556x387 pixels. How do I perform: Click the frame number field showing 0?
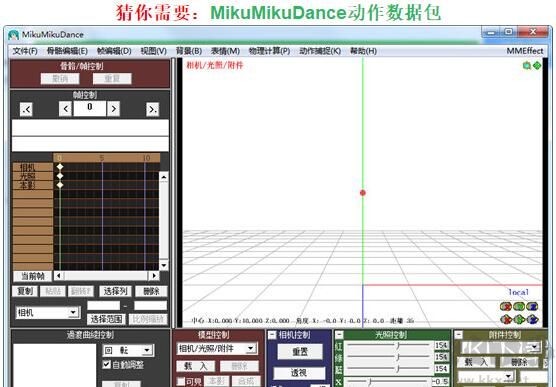coord(89,108)
